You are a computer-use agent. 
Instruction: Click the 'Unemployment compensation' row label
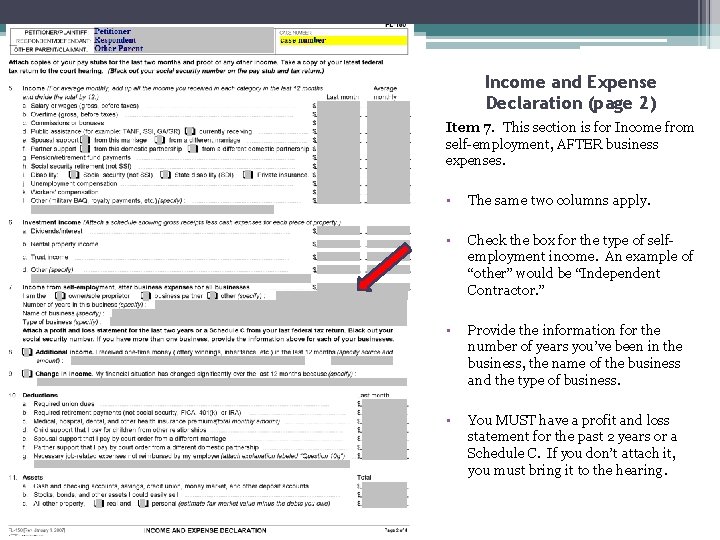click(x=73, y=183)
